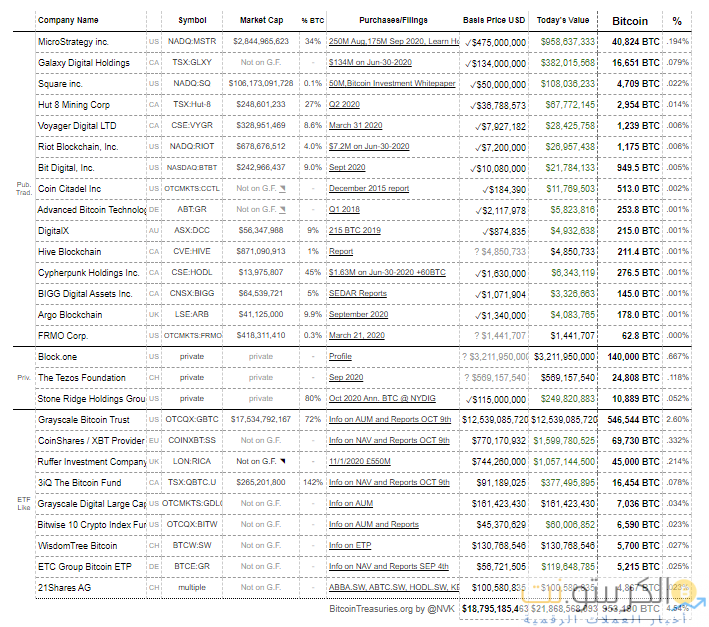The width and height of the screenshot is (709, 627).
Task: Click the Block.one Profile link
Action: (340, 356)
